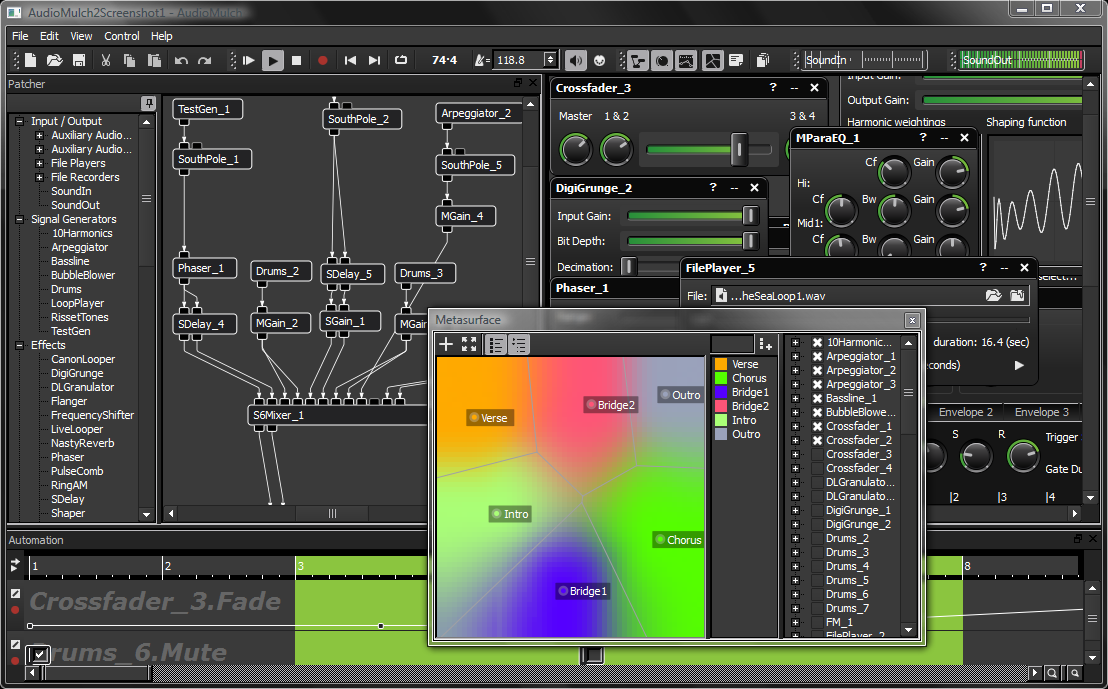The image size is (1108, 689).
Task: Toggle the Metasurface snapshot list view icon
Action: 496,345
